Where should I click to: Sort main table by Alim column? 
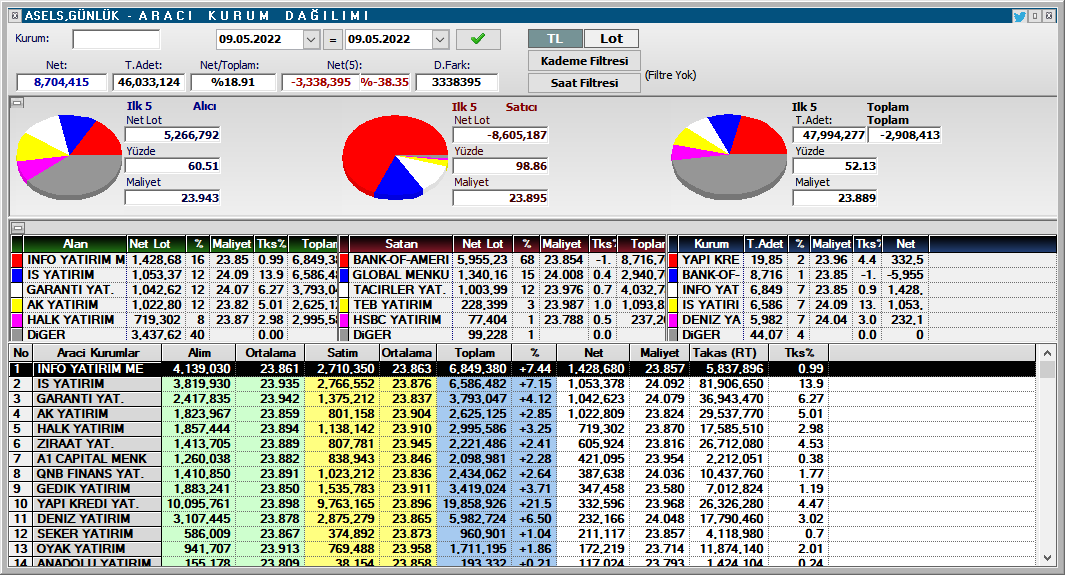[199, 353]
